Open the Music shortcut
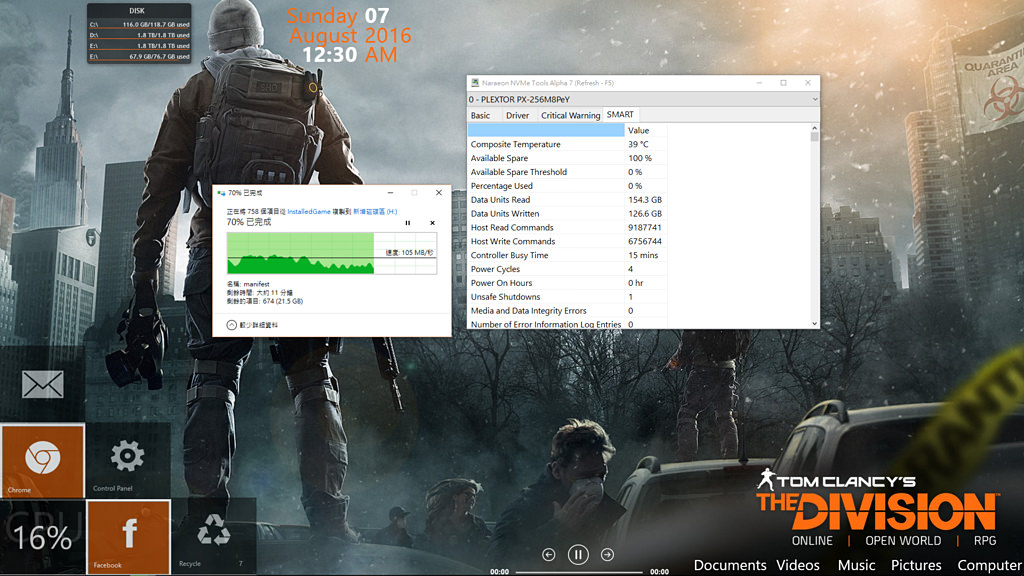1024x576 pixels. tap(856, 565)
